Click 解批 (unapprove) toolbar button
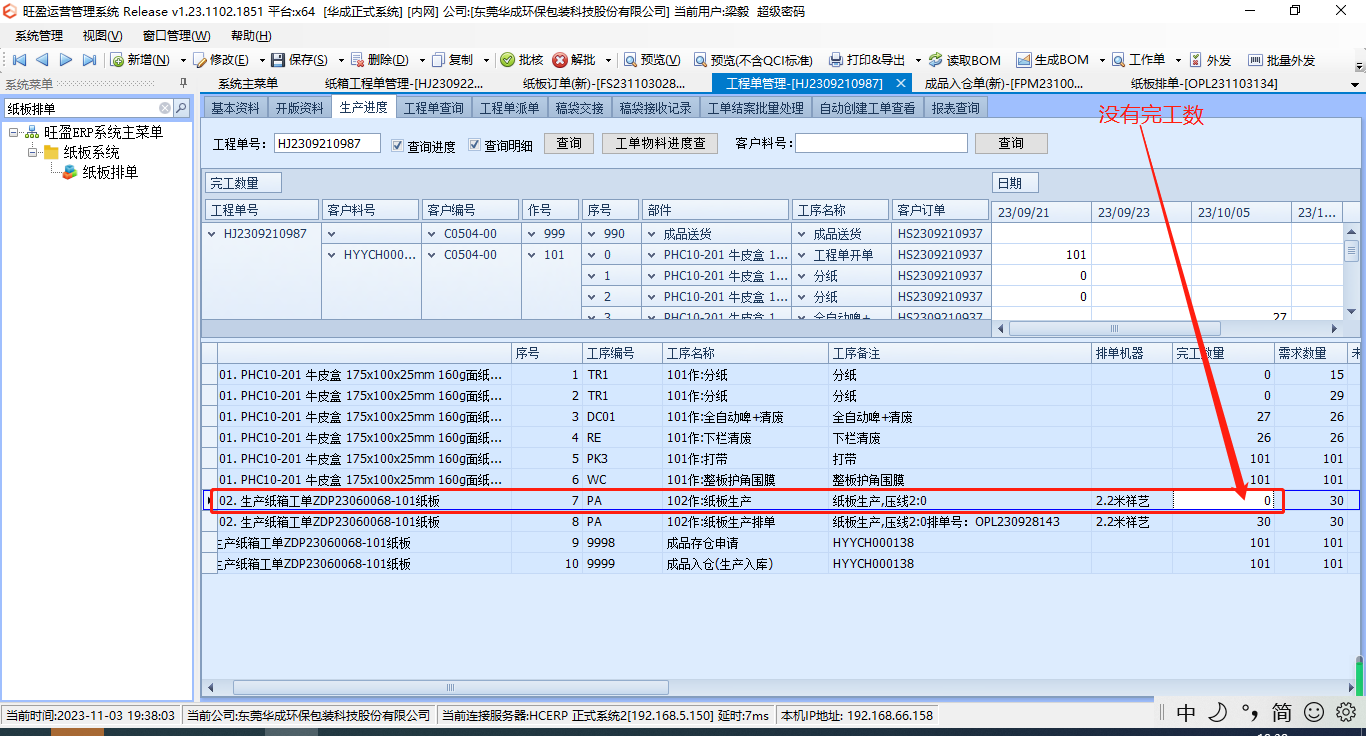Screen dimensions: 1366x736 point(574,60)
